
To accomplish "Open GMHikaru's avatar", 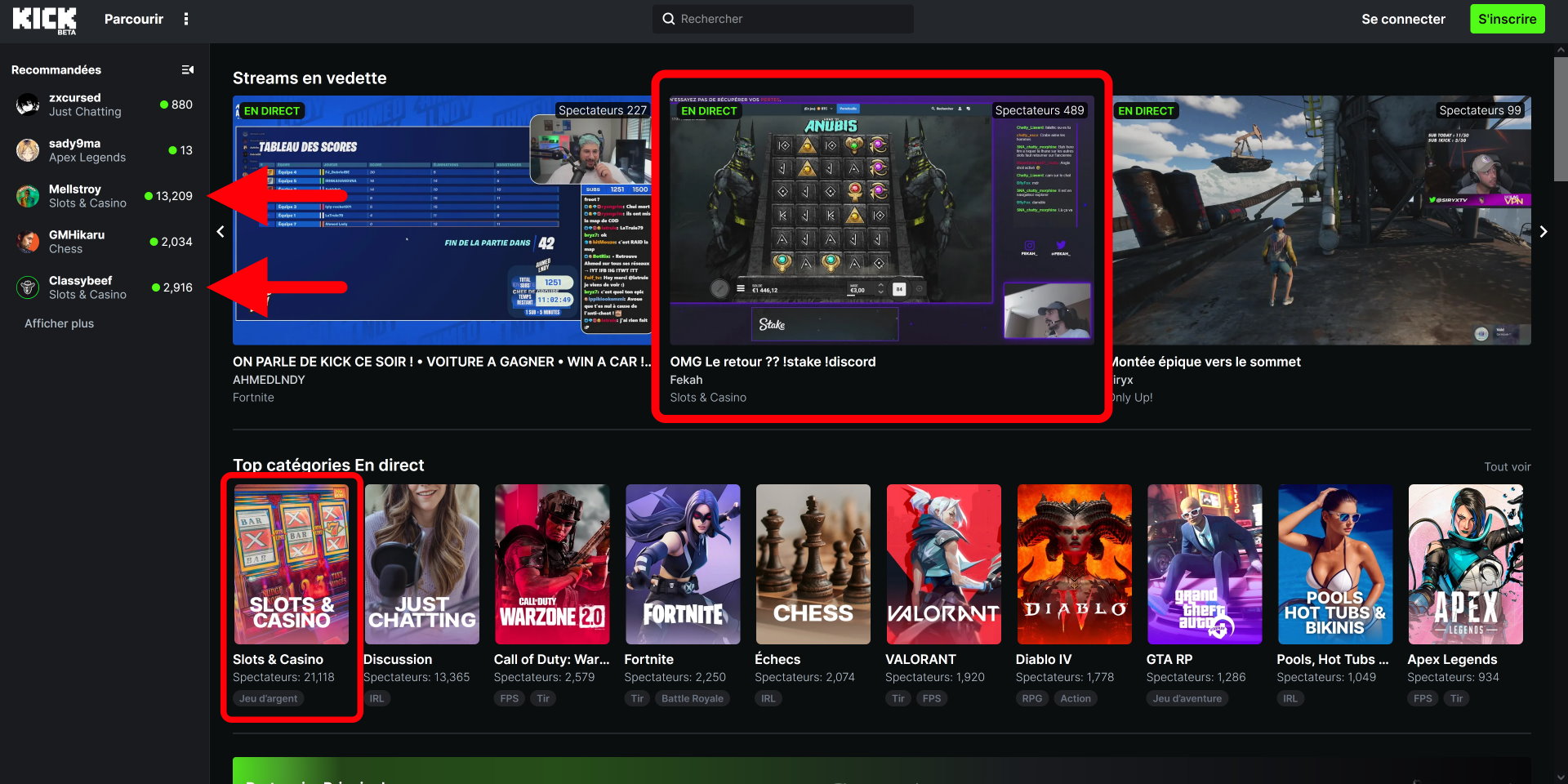I will click(x=28, y=242).
